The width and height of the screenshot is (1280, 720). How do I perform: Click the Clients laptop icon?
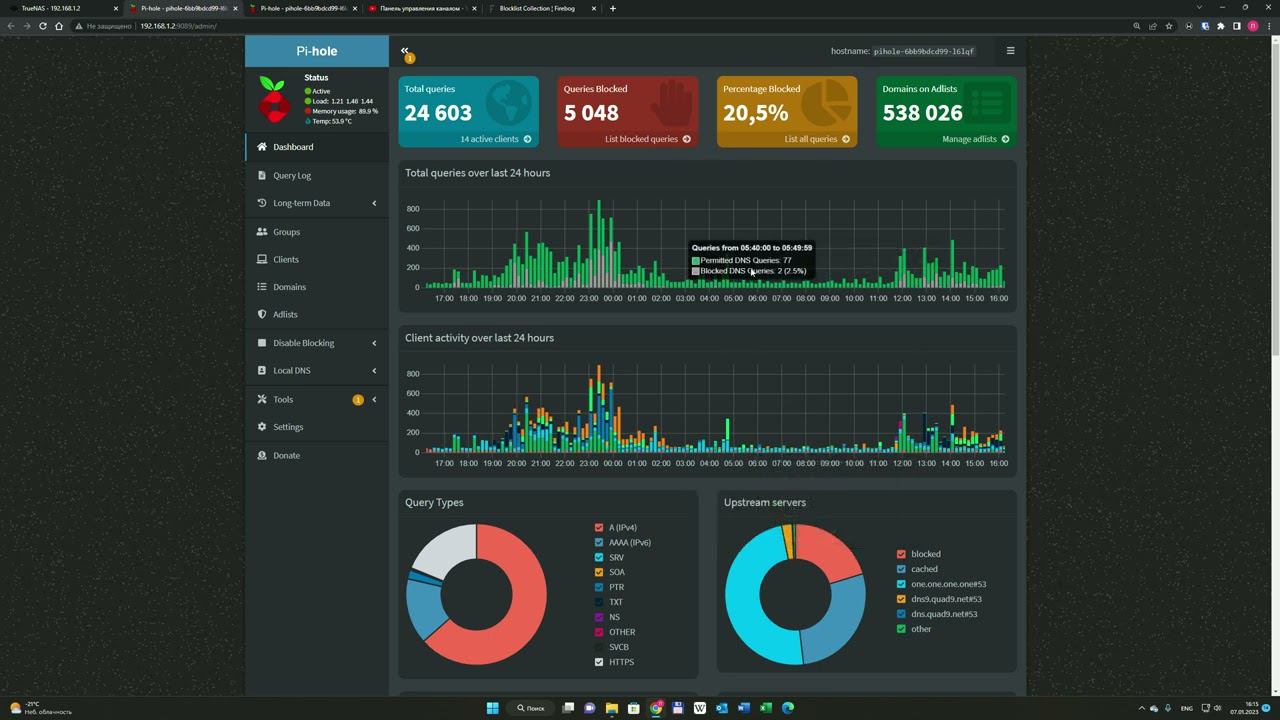[262, 259]
